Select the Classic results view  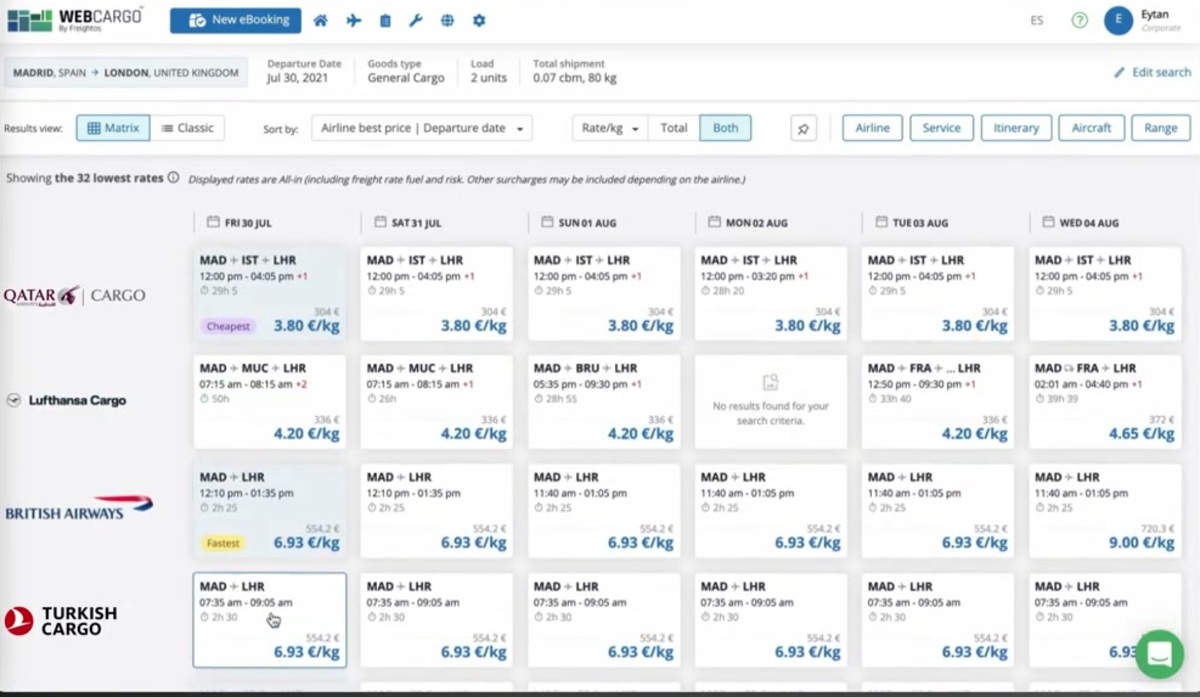tap(187, 128)
